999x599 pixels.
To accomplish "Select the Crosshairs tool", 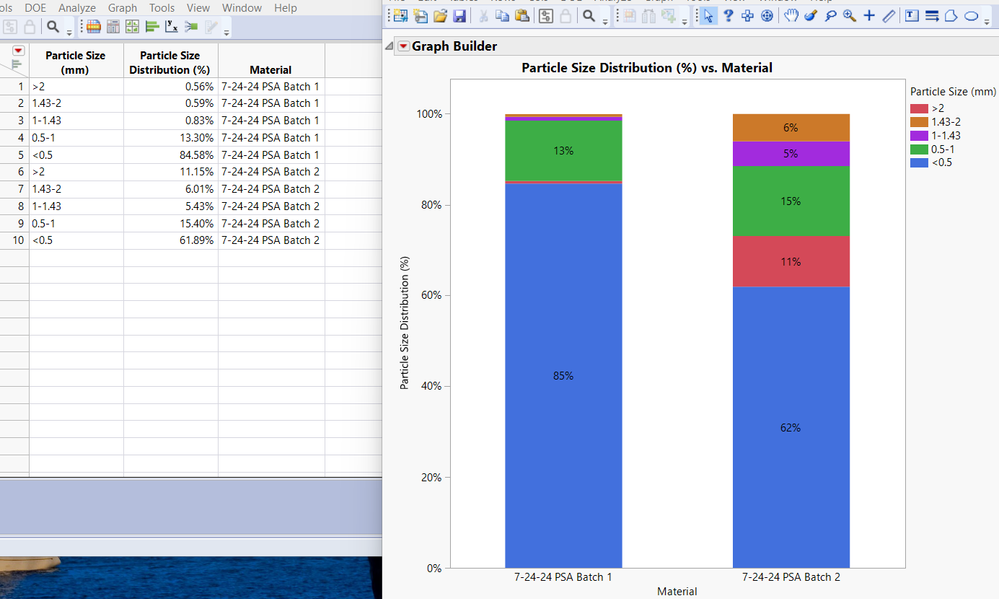I will (868, 16).
